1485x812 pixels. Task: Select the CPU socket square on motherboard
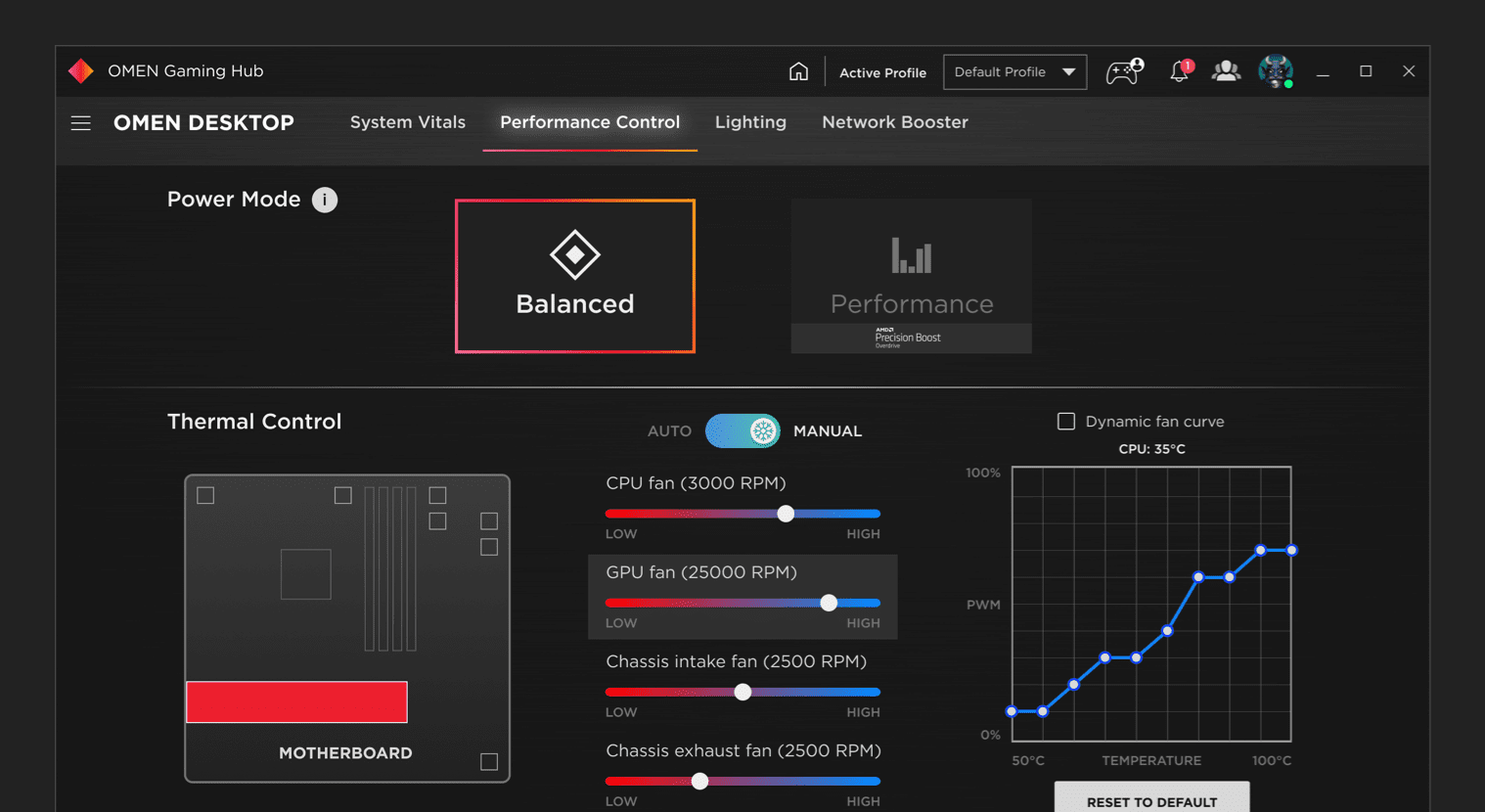tap(306, 574)
